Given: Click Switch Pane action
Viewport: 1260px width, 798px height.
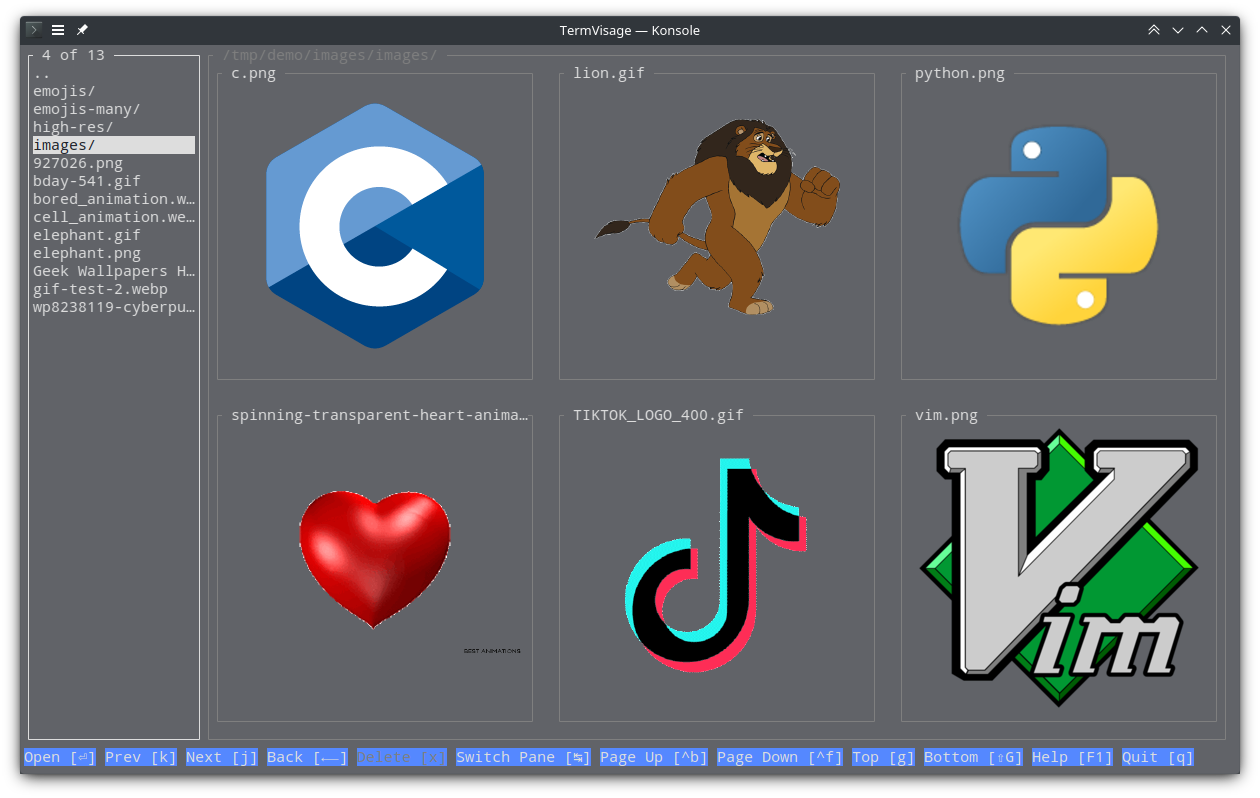Looking at the screenshot, I should (523, 757).
